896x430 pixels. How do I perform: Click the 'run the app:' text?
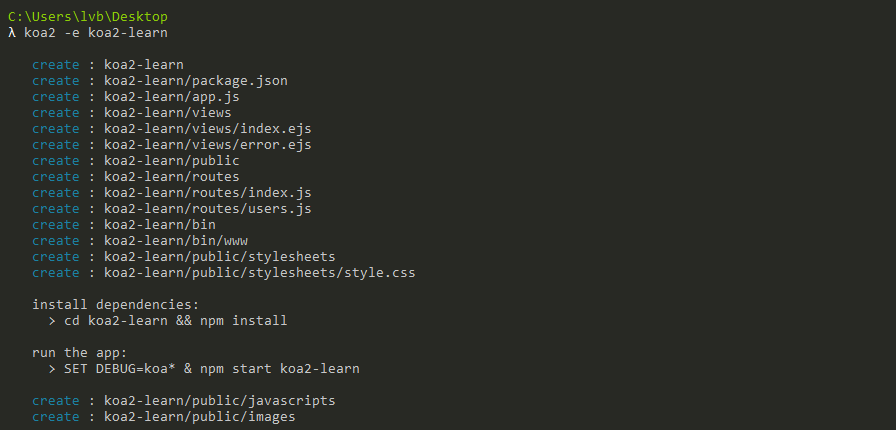click(79, 353)
